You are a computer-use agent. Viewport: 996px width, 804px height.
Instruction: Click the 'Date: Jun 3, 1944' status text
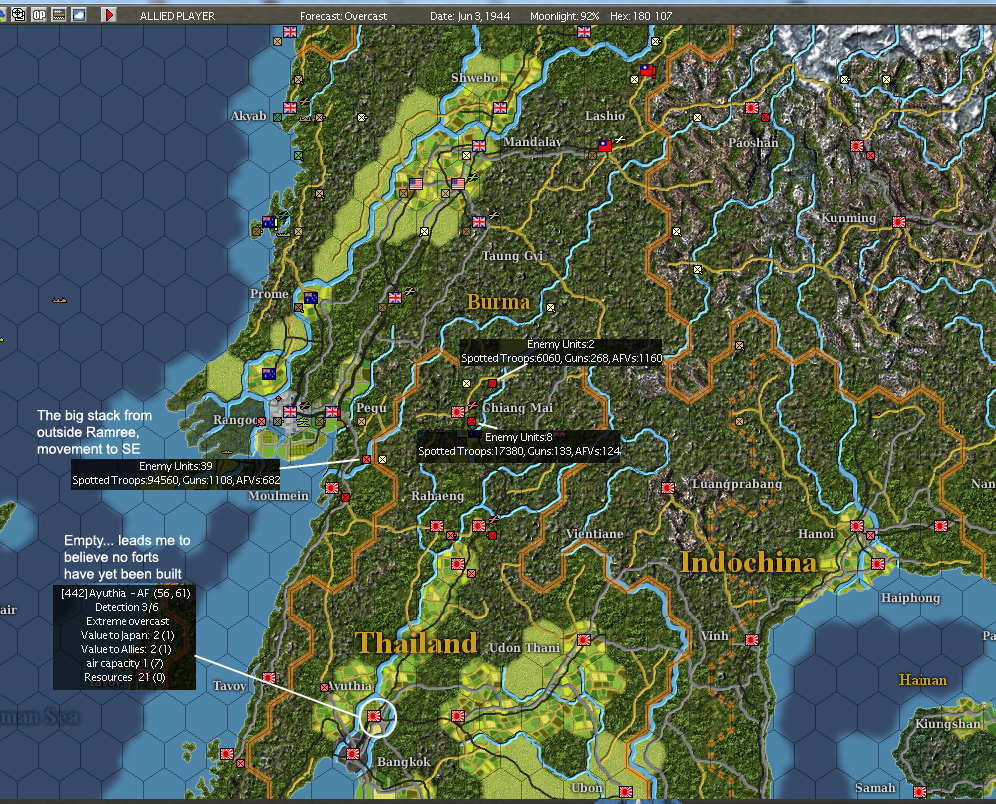[x=470, y=16]
